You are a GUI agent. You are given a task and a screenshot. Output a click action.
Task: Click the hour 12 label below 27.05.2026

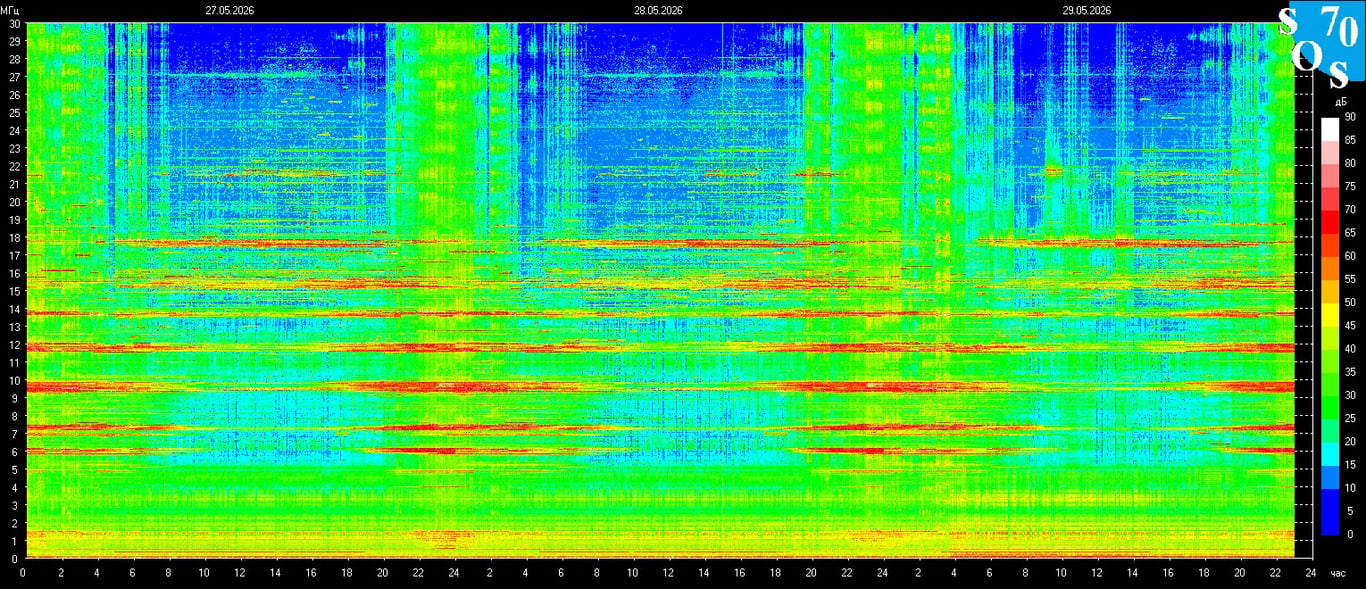(x=240, y=573)
